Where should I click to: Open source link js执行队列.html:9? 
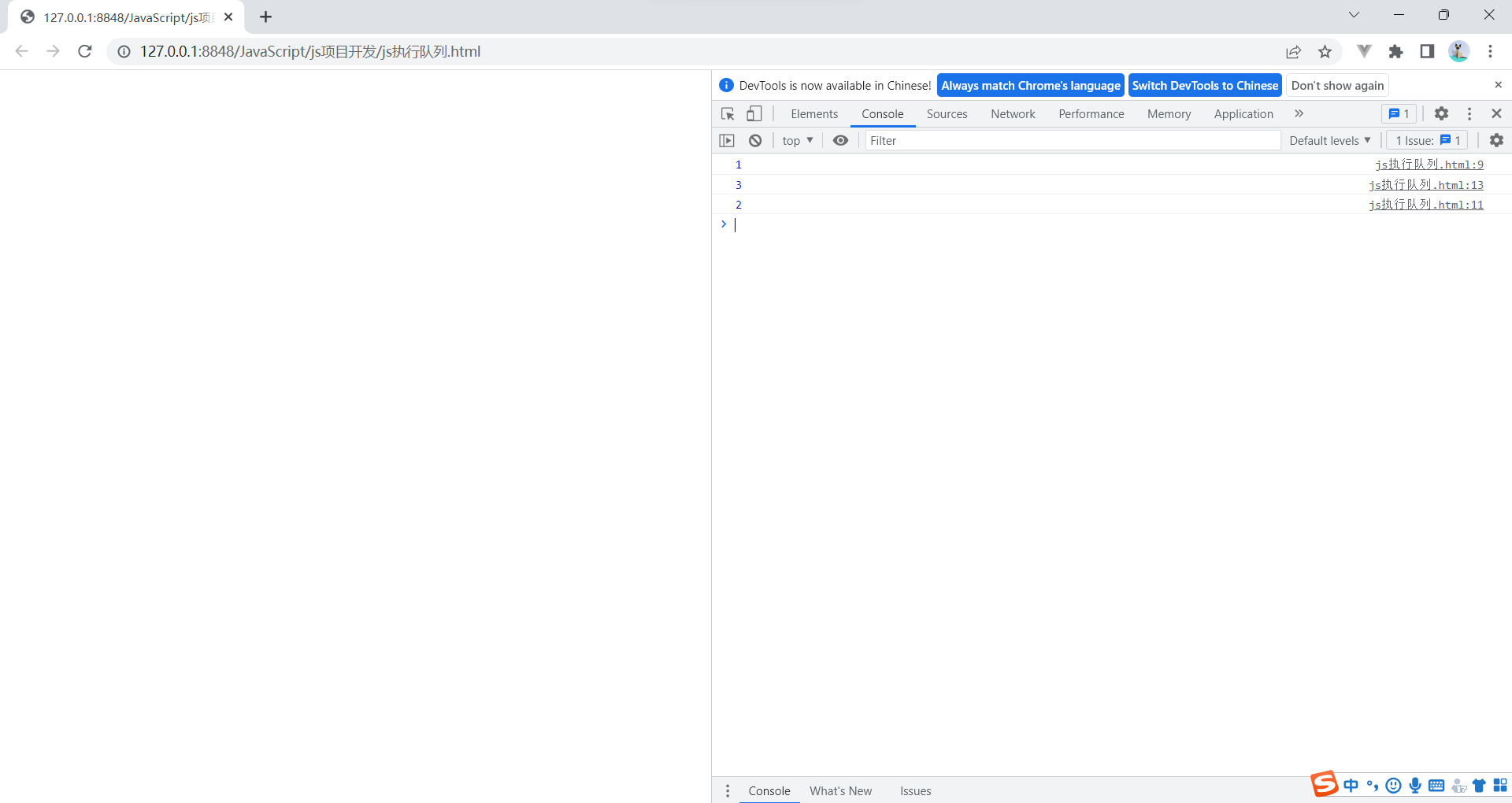[1429, 165]
